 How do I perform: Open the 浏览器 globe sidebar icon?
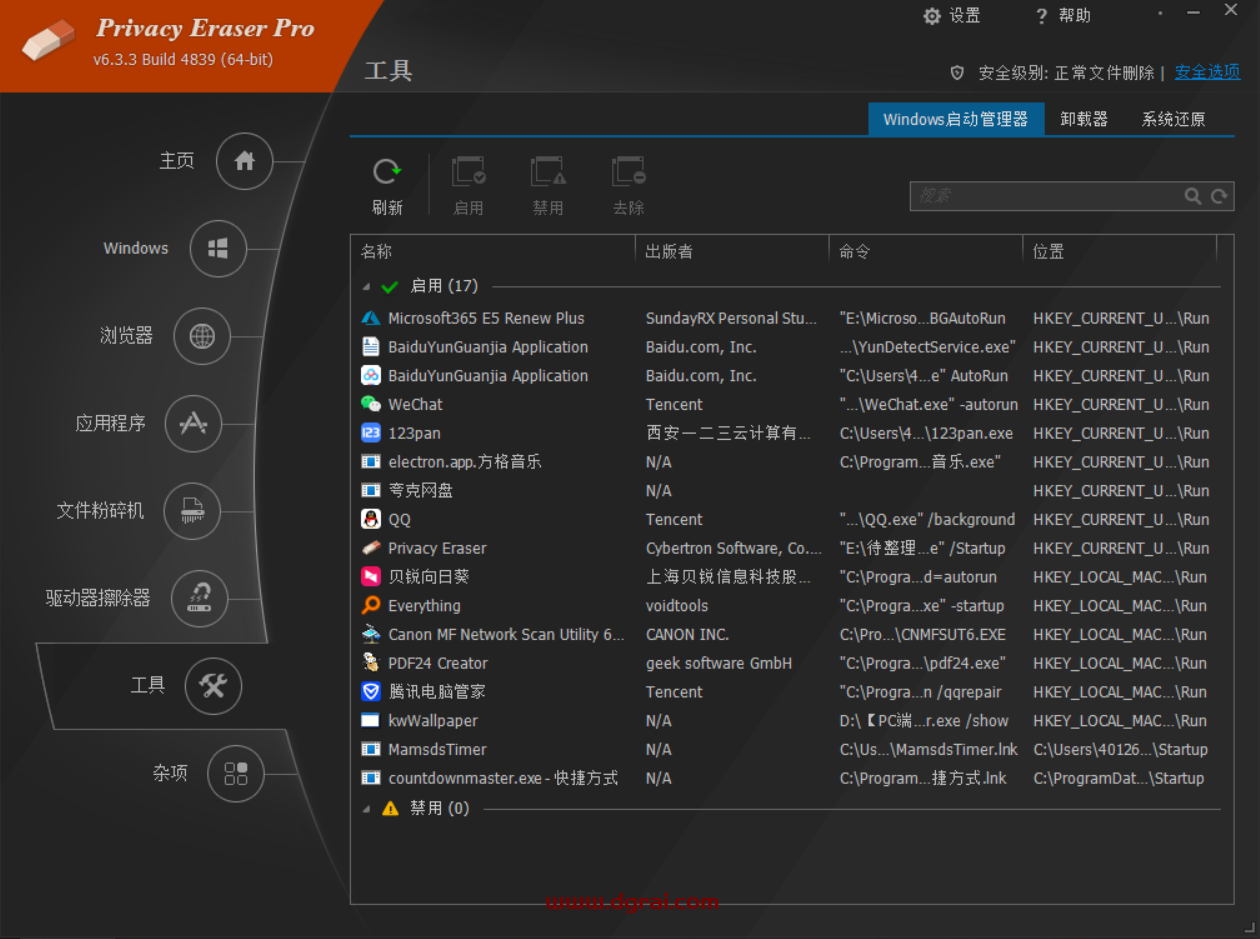click(x=202, y=336)
